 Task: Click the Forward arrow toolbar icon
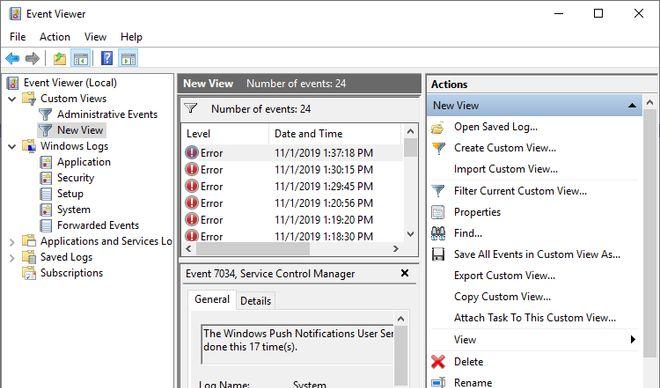(32, 58)
